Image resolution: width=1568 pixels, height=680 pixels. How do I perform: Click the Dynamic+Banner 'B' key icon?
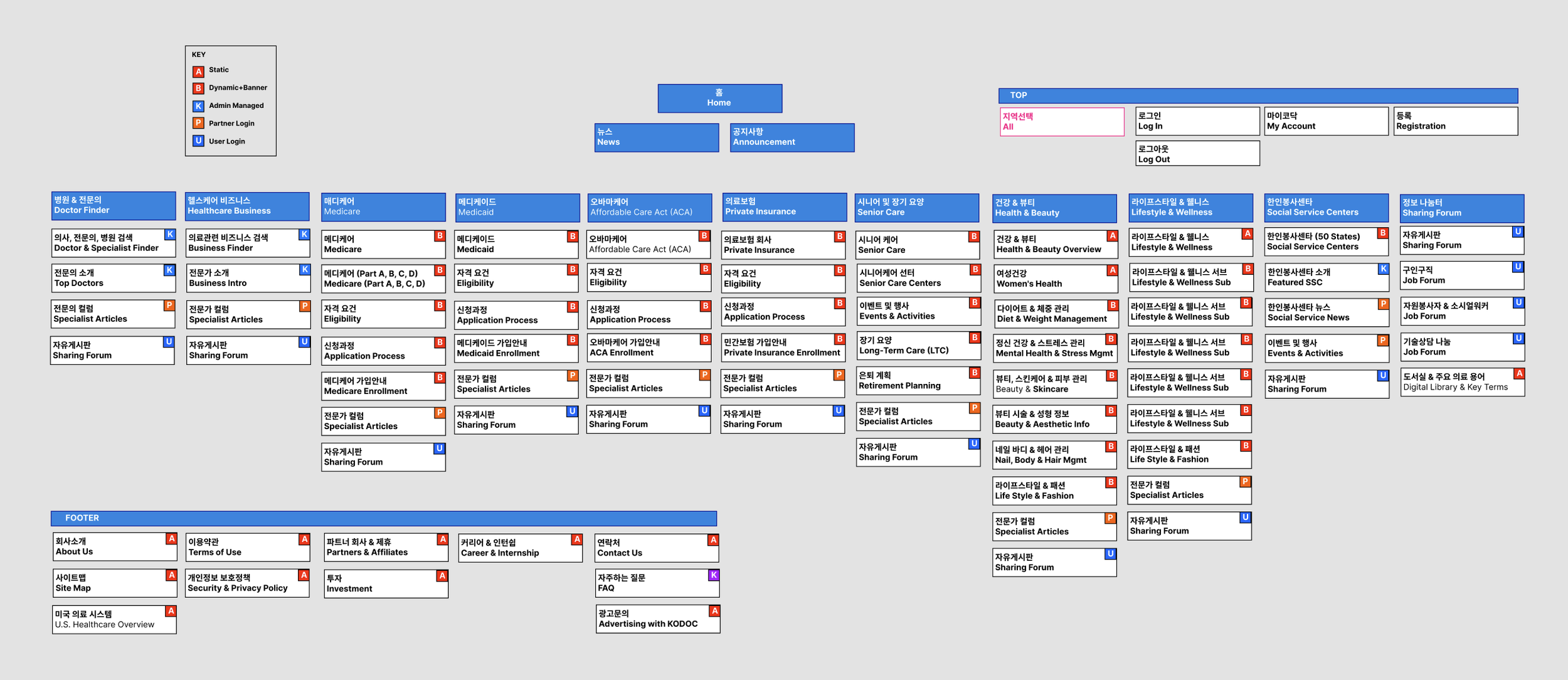click(x=198, y=88)
